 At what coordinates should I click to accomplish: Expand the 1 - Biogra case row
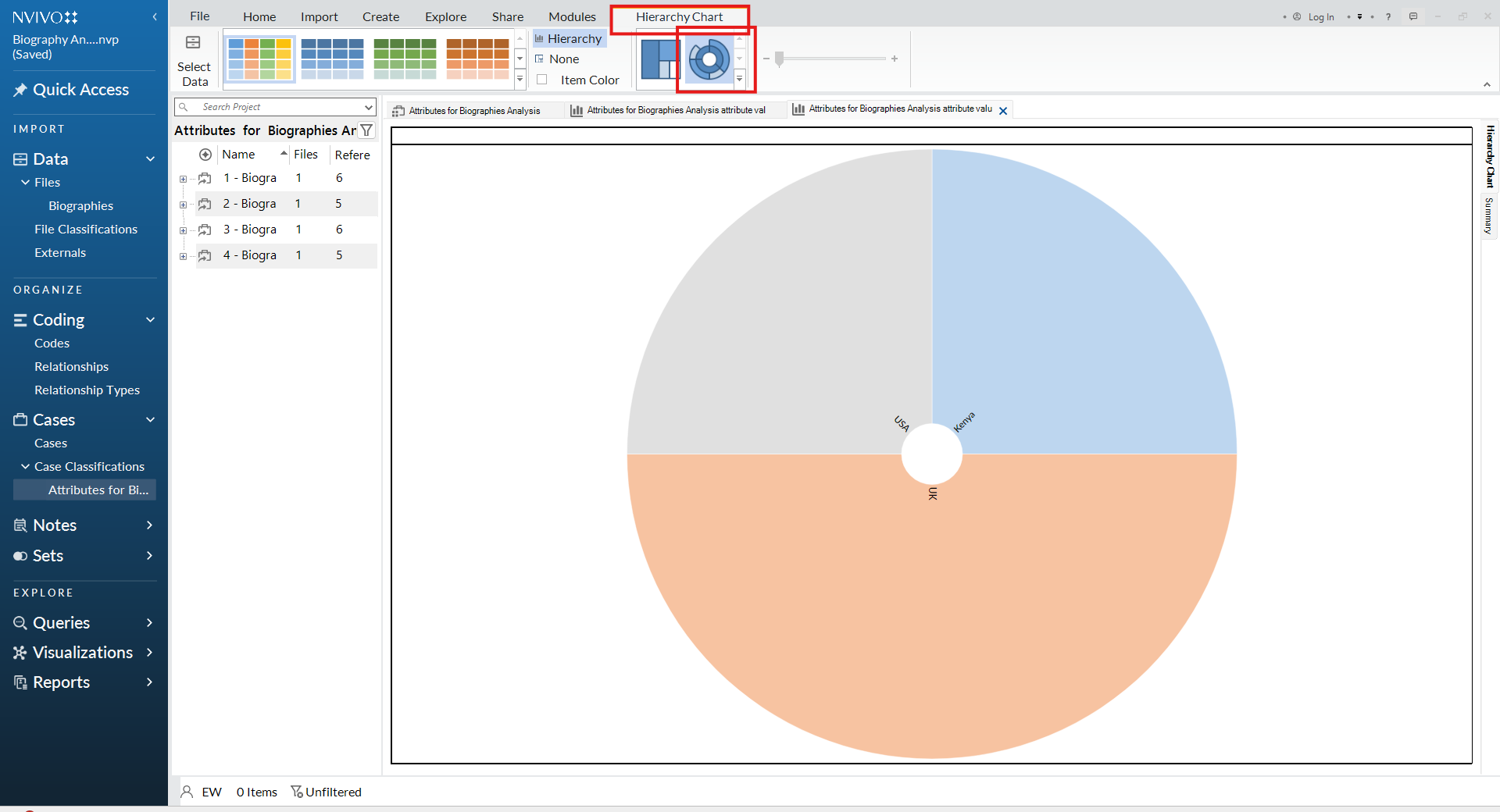tap(183, 179)
